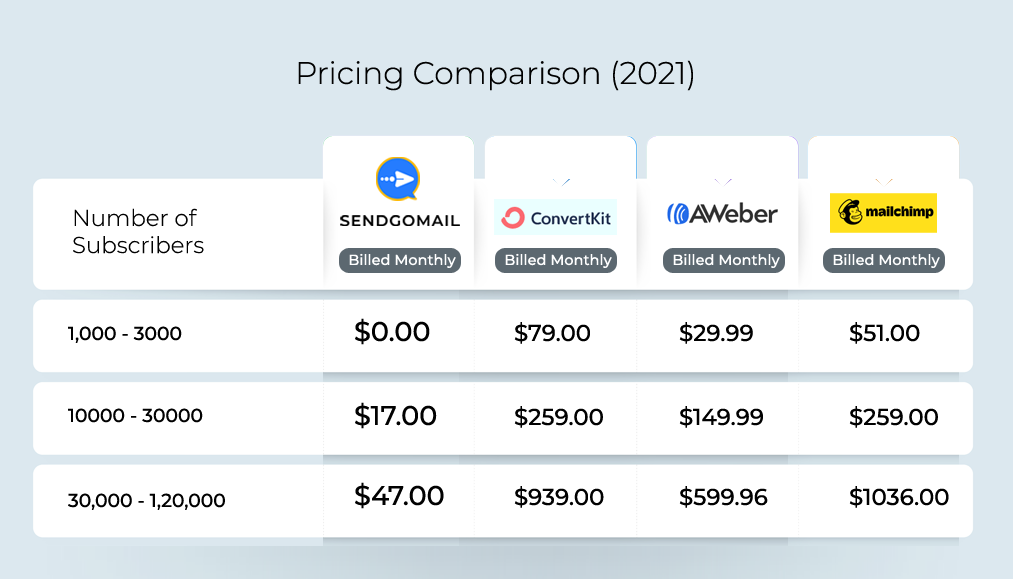Click the ConvertKit logo
Image resolution: width=1013 pixels, height=579 pixels.
(556, 217)
